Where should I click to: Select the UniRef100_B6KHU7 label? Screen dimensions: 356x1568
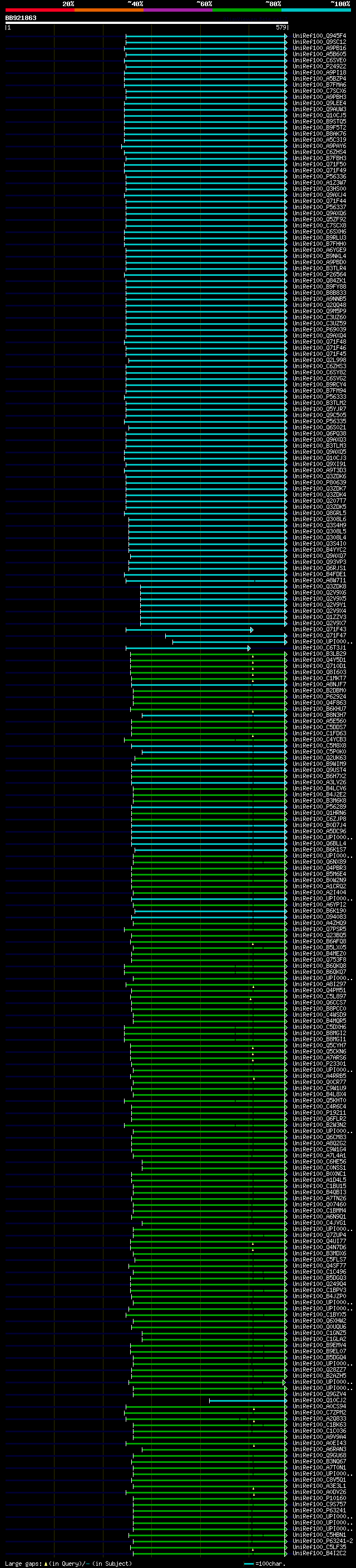319,709
